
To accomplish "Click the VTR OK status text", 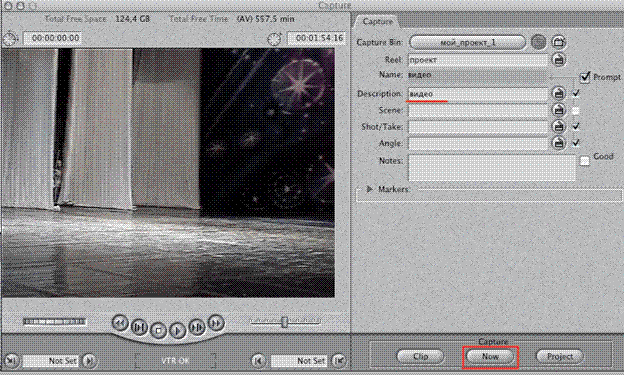I will (x=176, y=361).
